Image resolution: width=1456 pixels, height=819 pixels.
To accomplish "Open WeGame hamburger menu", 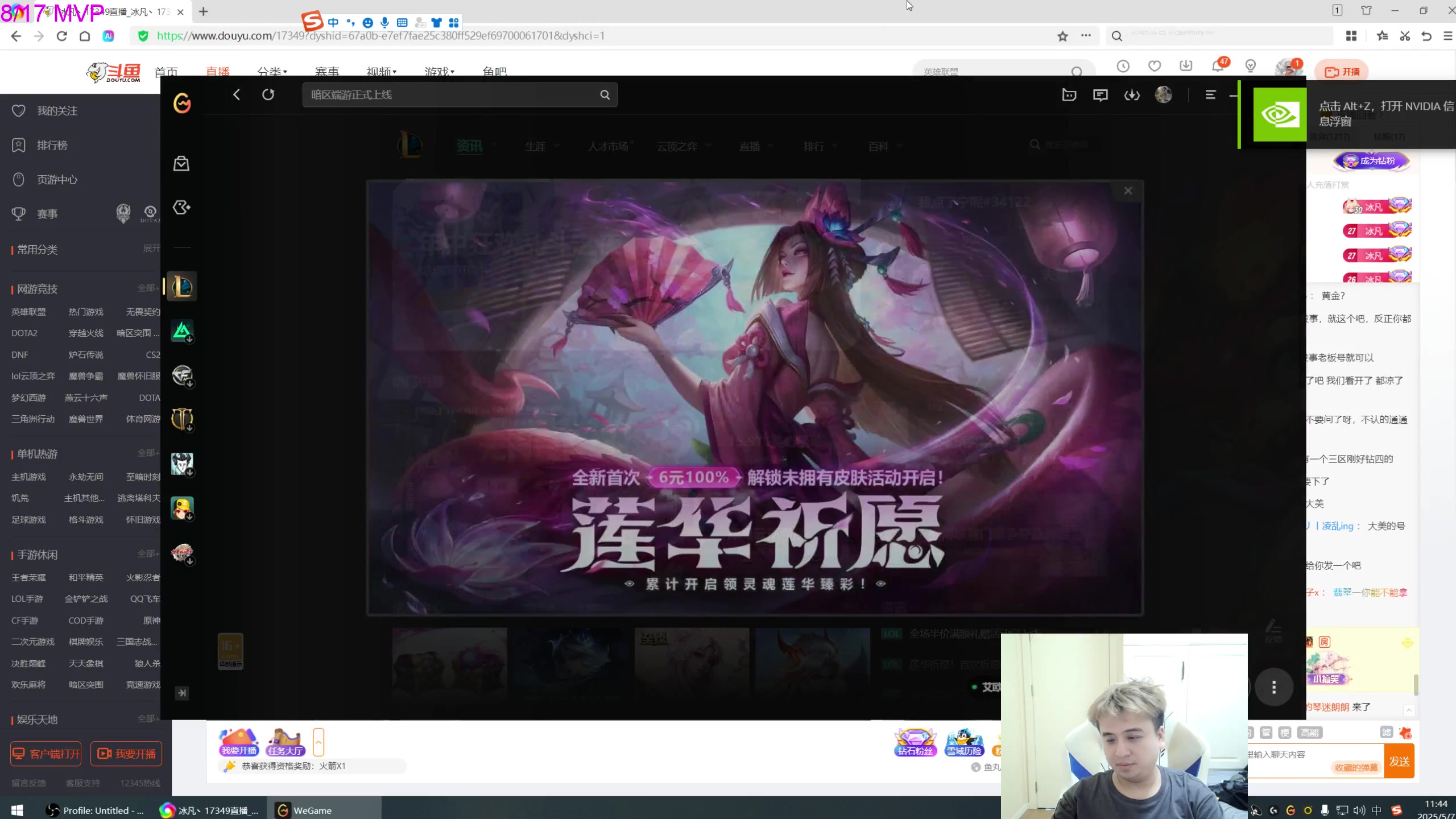I will pyautogui.click(x=1210, y=95).
